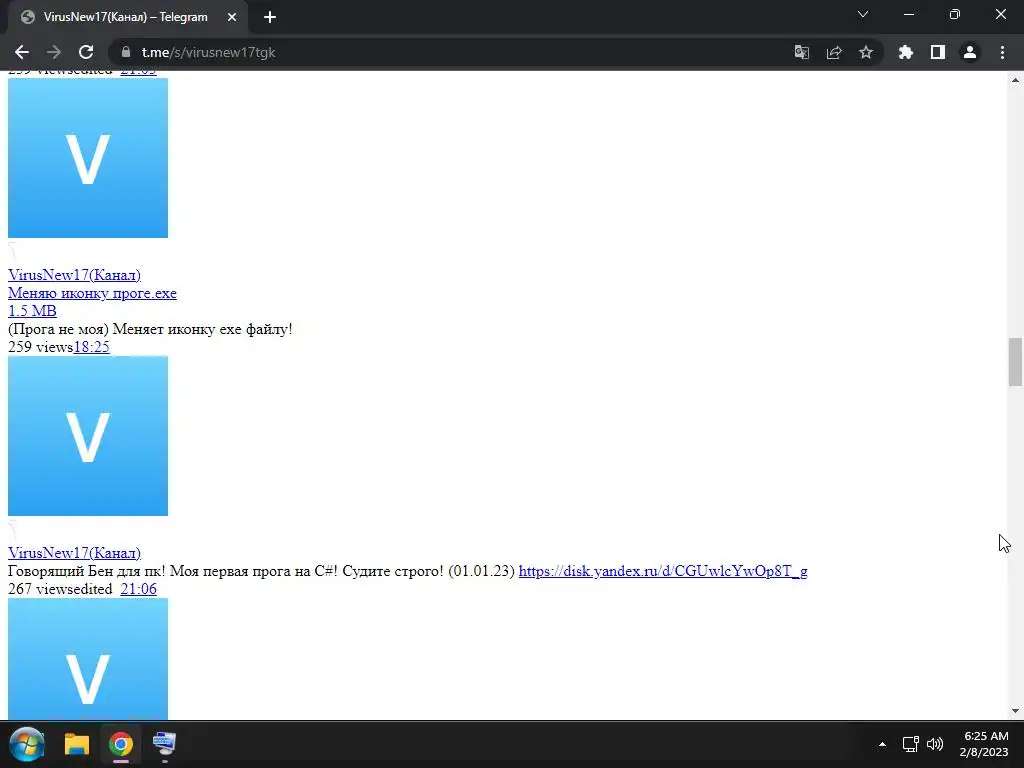Screen dimensions: 1024x768
Task: Open the 18:25 message timestamp link
Action: pos(91,347)
